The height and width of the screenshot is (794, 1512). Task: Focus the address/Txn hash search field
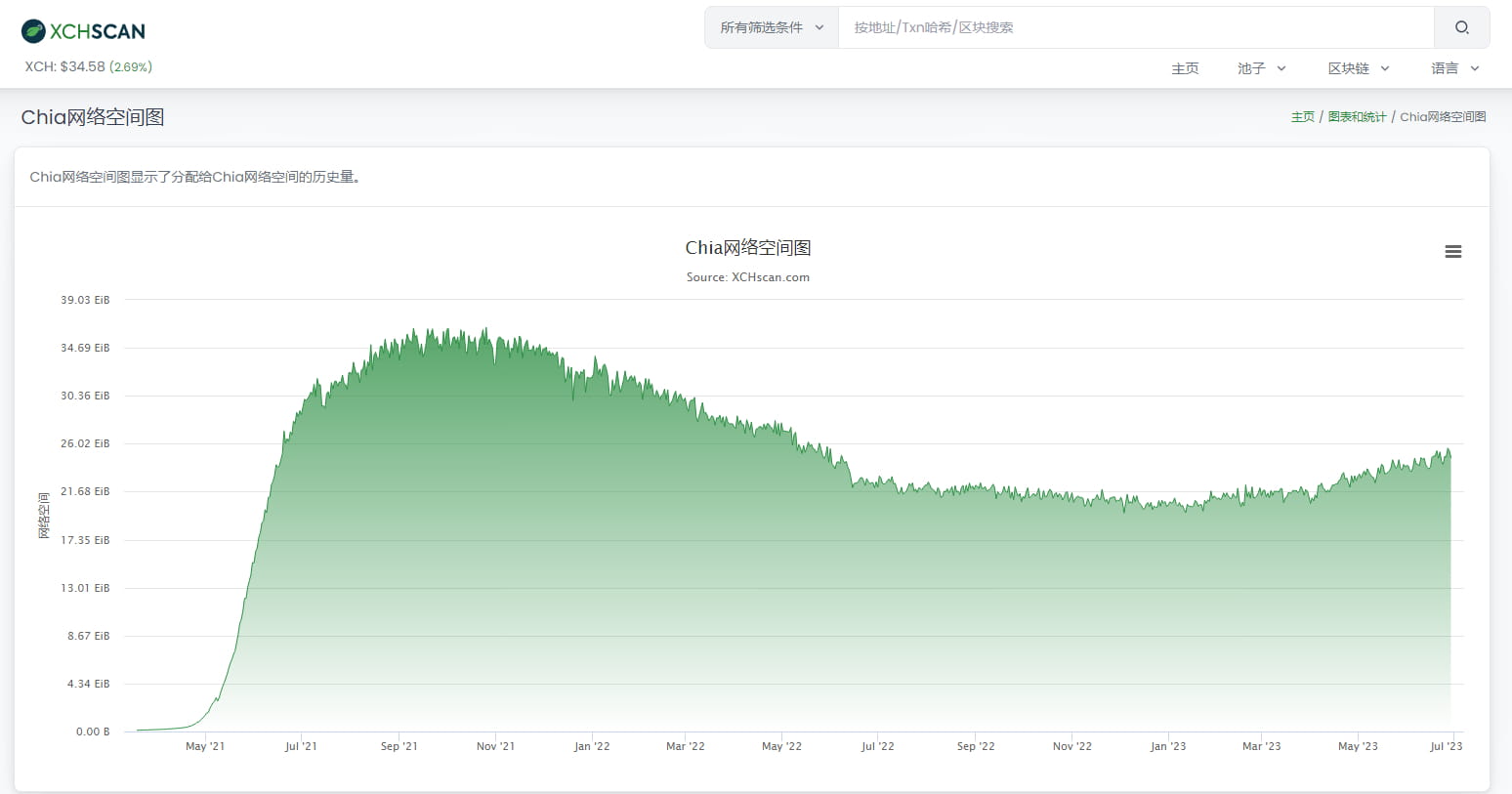[1136, 27]
